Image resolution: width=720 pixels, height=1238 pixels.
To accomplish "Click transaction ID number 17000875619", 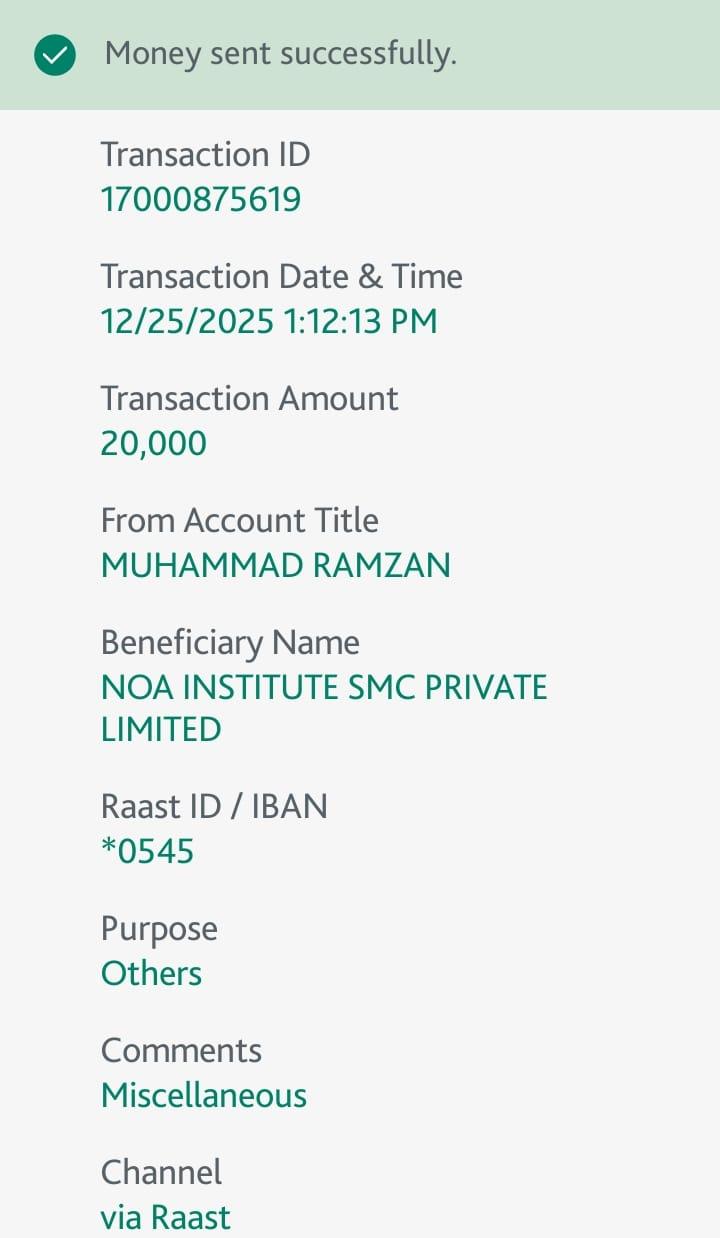I will (x=201, y=199).
